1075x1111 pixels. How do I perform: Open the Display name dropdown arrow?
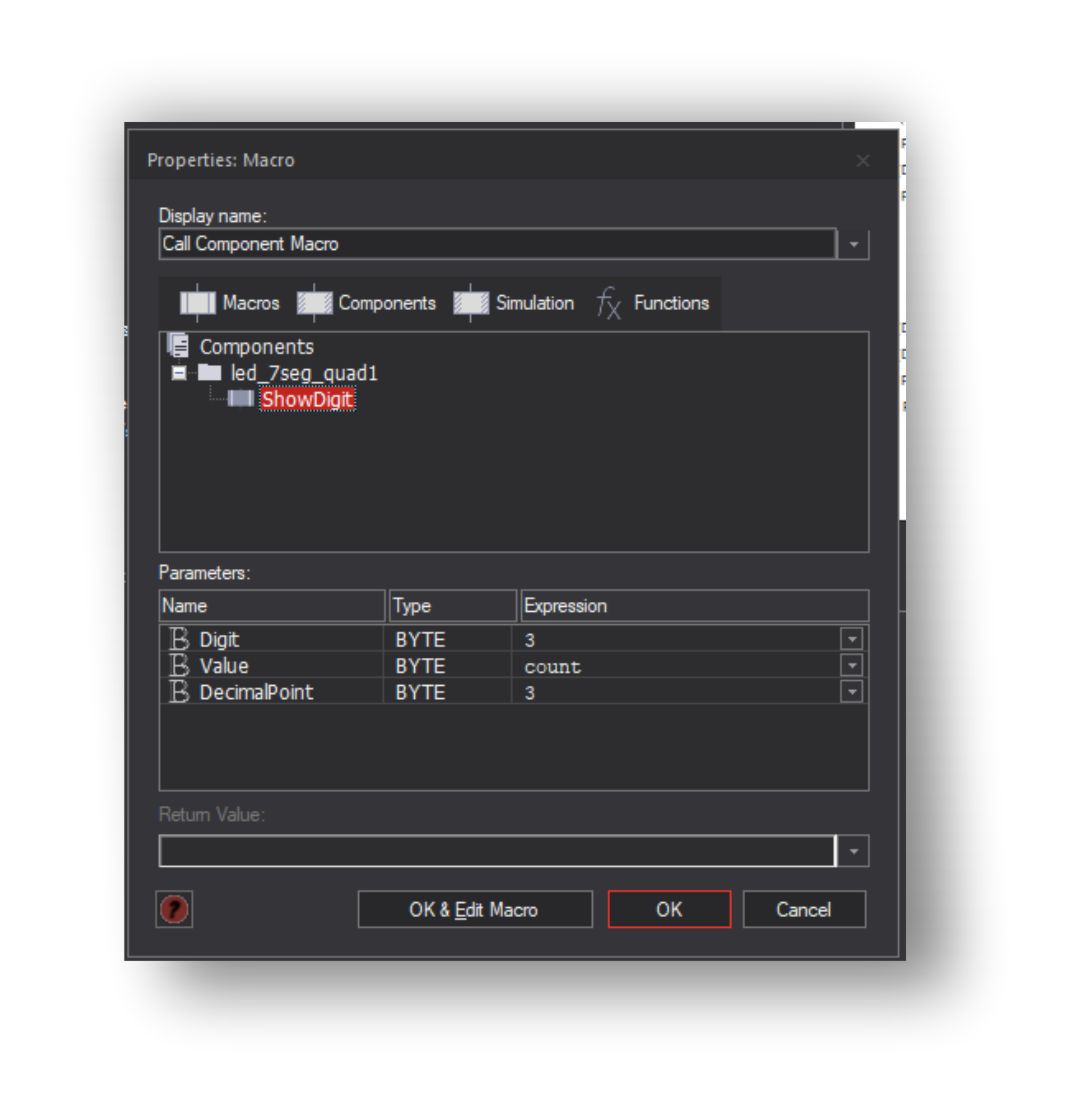click(x=854, y=244)
